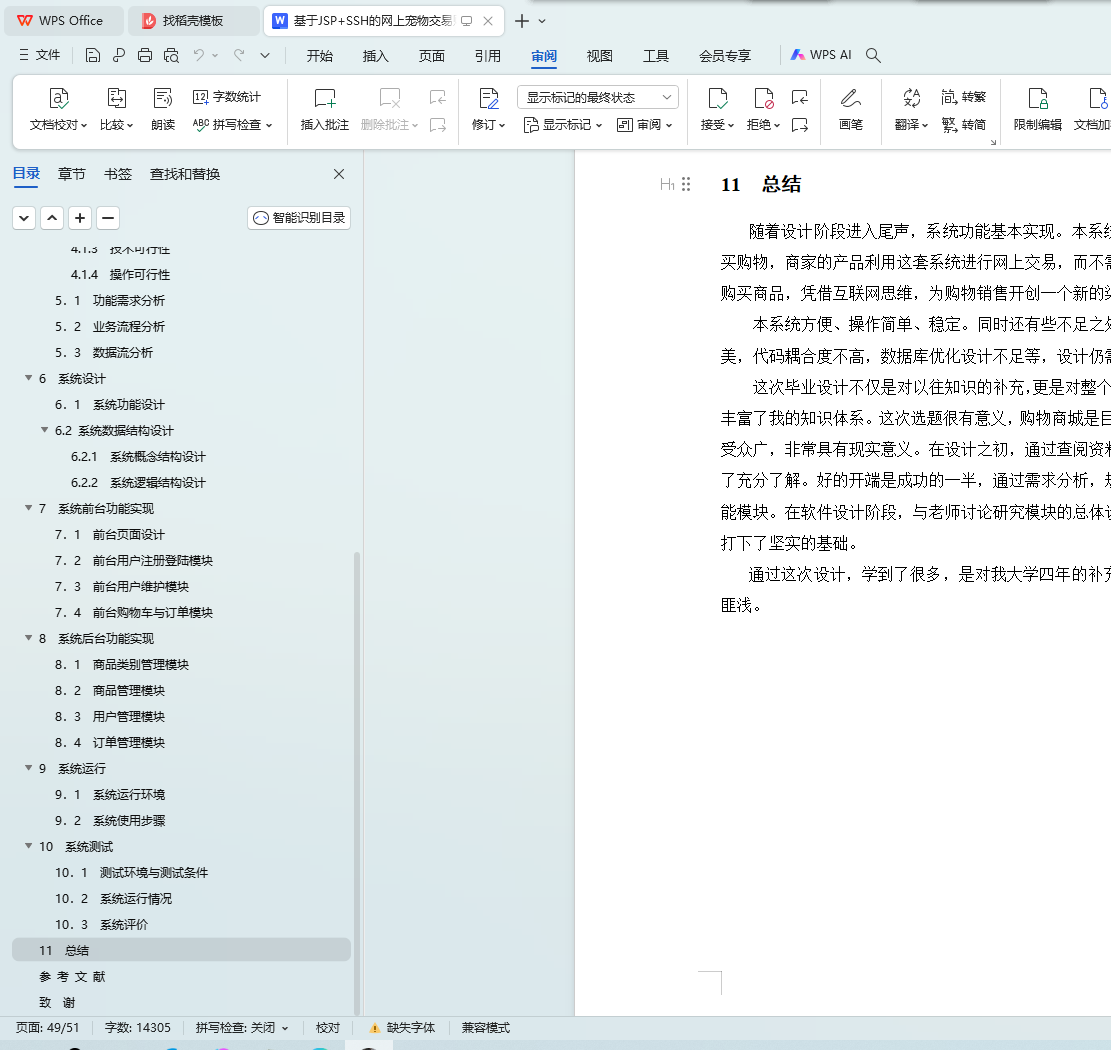
Task: Convert text with 转繁
Action: point(964,96)
